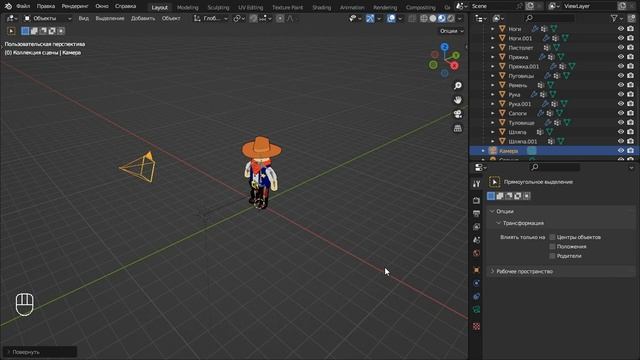The width and height of the screenshot is (640, 360).
Task: Disable Рука rendering via camera icon
Action: tap(631, 95)
